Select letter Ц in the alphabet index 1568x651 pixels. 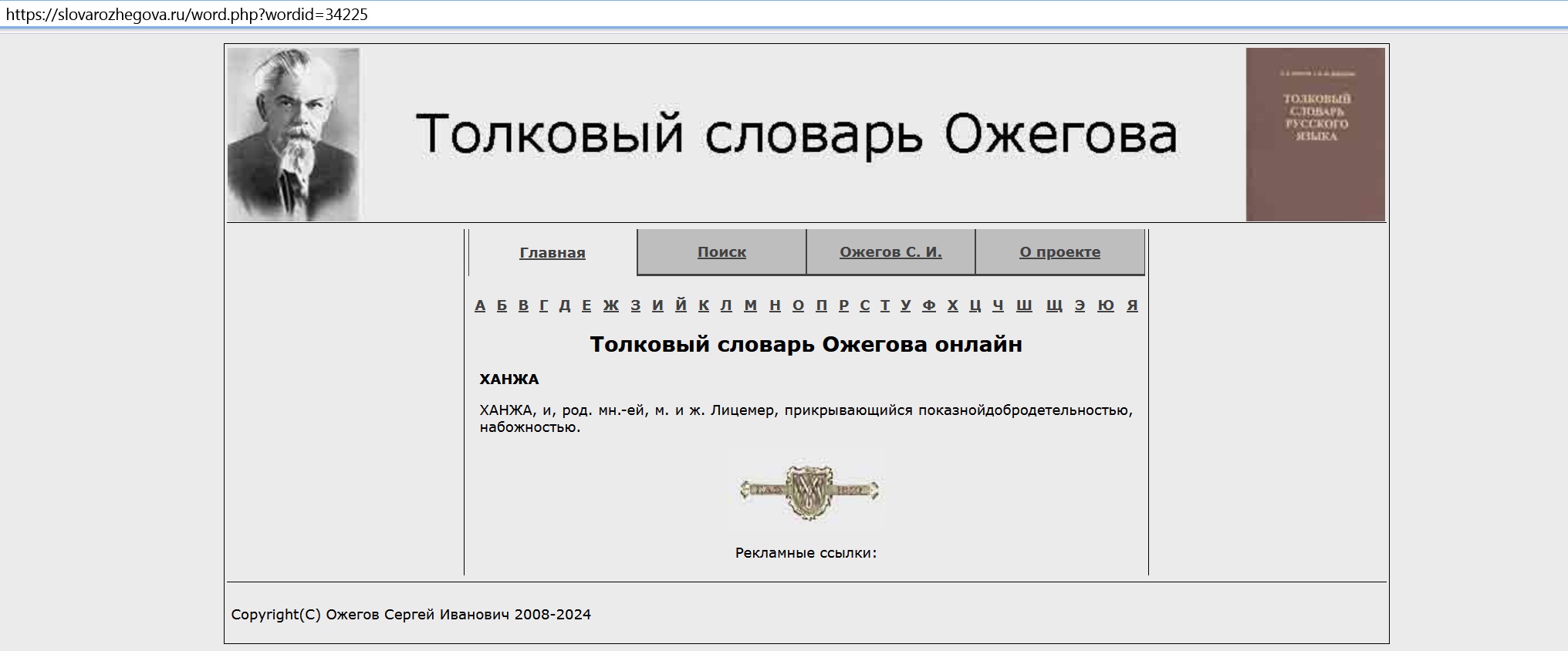(x=975, y=305)
